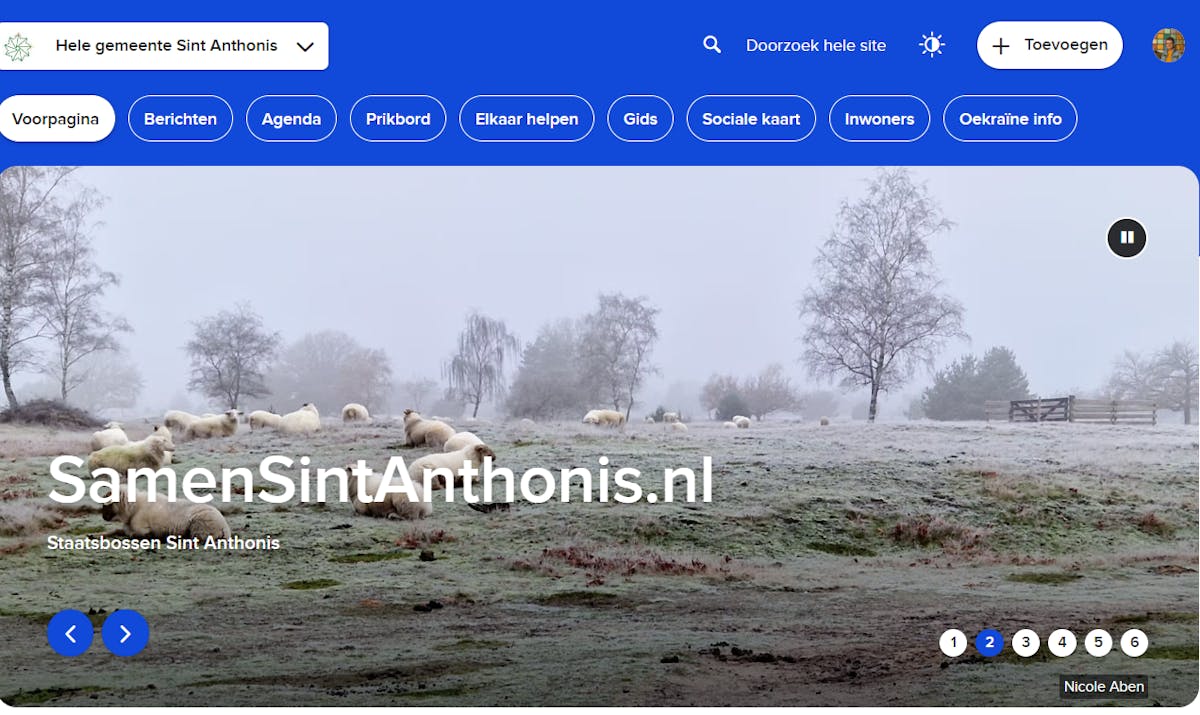1200x715 pixels.
Task: Open the Oekraïne info page
Action: 1010,119
